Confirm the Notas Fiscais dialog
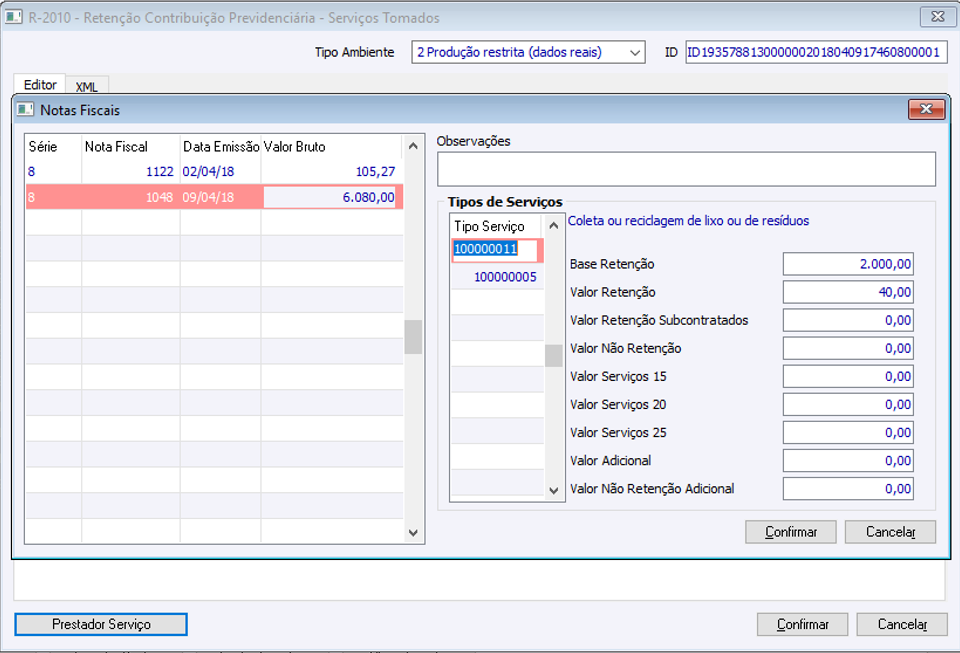The height and width of the screenshot is (653, 960). (790, 532)
